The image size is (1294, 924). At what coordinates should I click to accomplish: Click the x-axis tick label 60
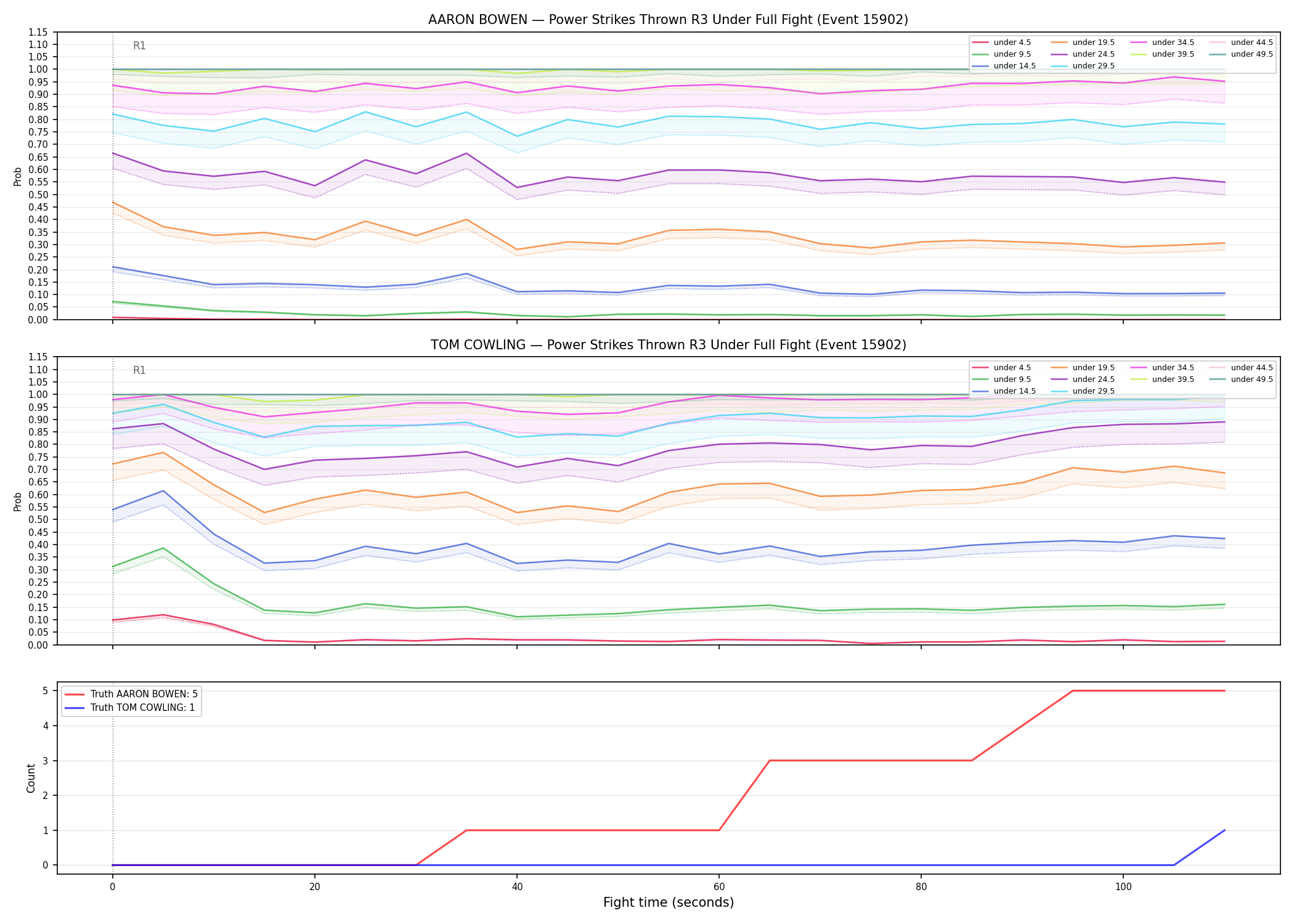point(719,887)
